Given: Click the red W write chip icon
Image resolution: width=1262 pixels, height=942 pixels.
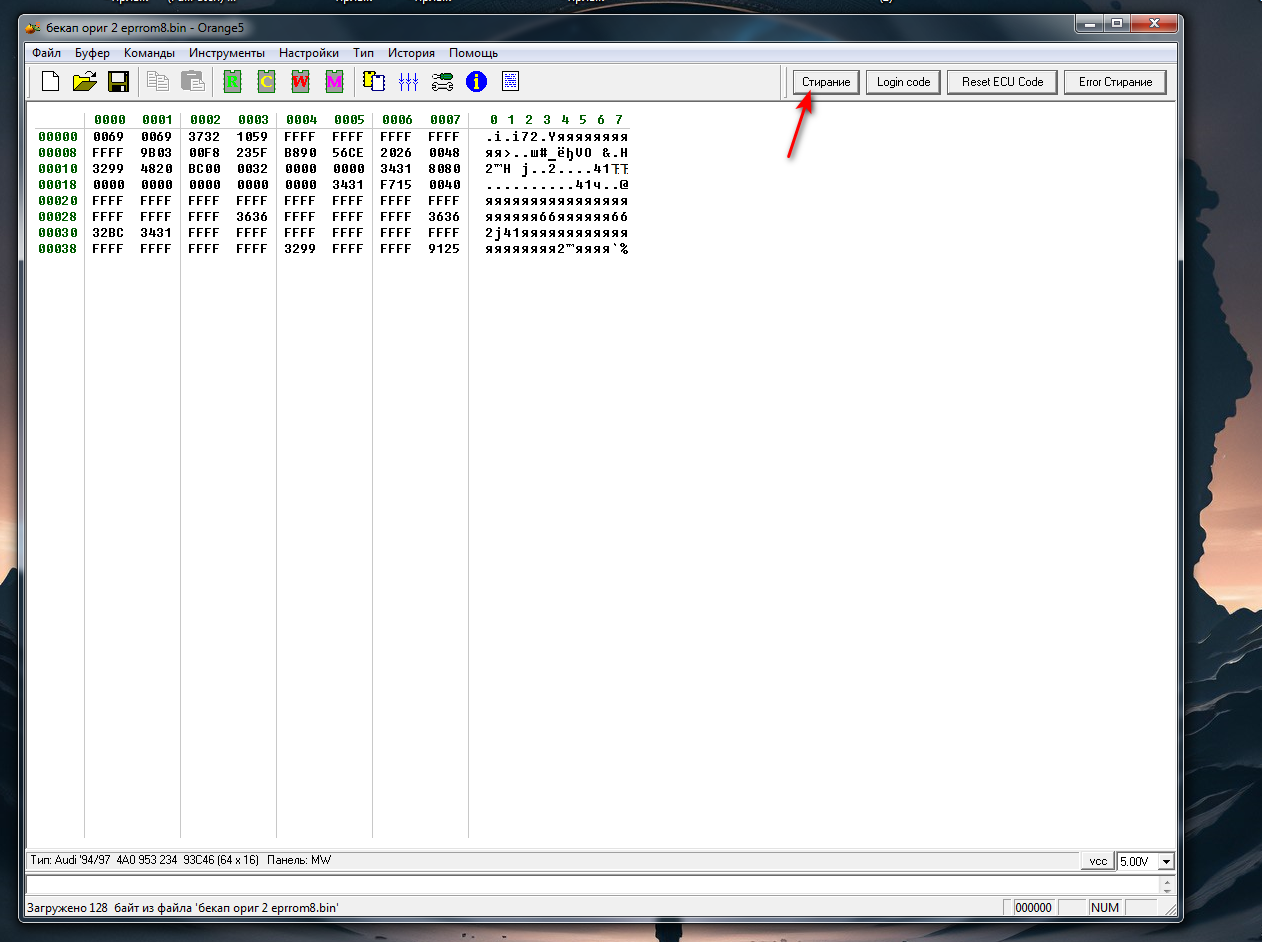Looking at the screenshot, I should point(300,82).
